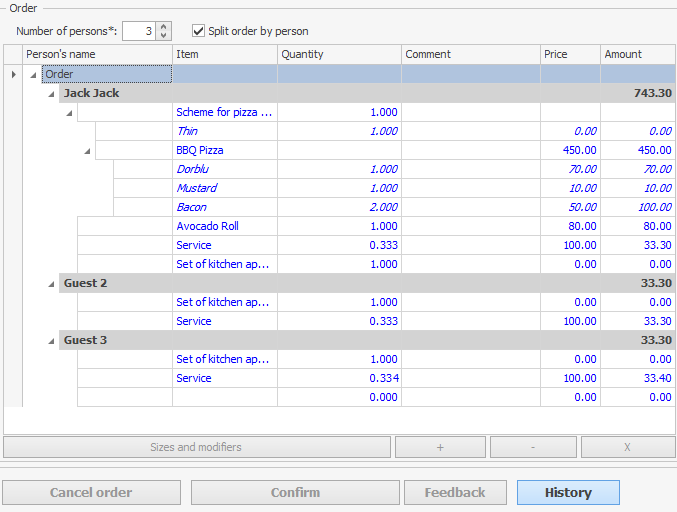Click the Sizes and modifiers button
Viewport: 677px width, 512px height.
point(196,447)
